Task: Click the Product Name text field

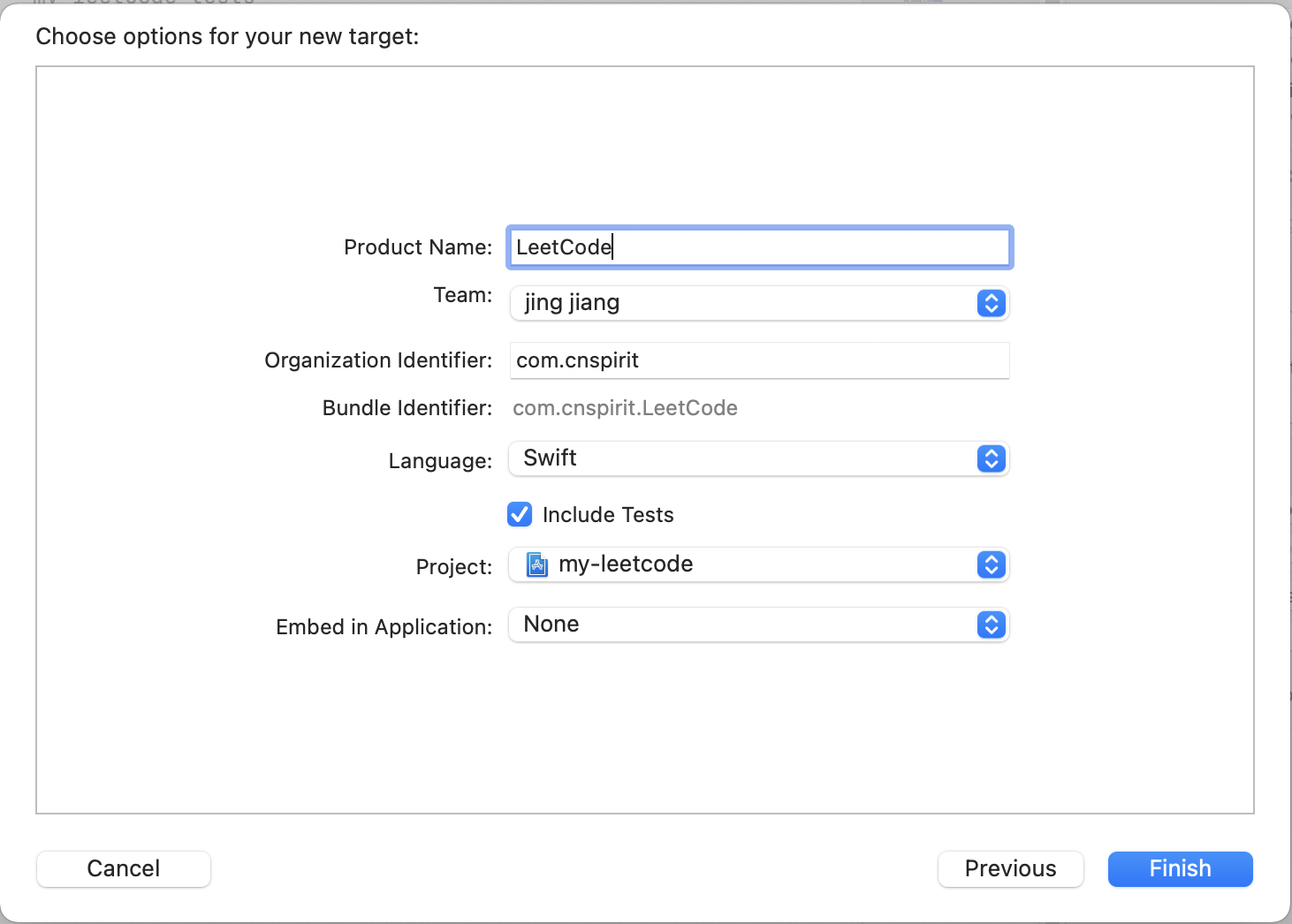Action: pyautogui.click(x=759, y=247)
